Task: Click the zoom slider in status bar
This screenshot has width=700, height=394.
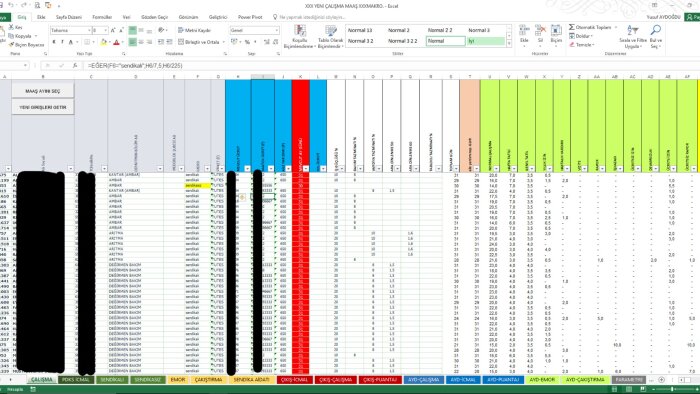Action: pos(672,390)
